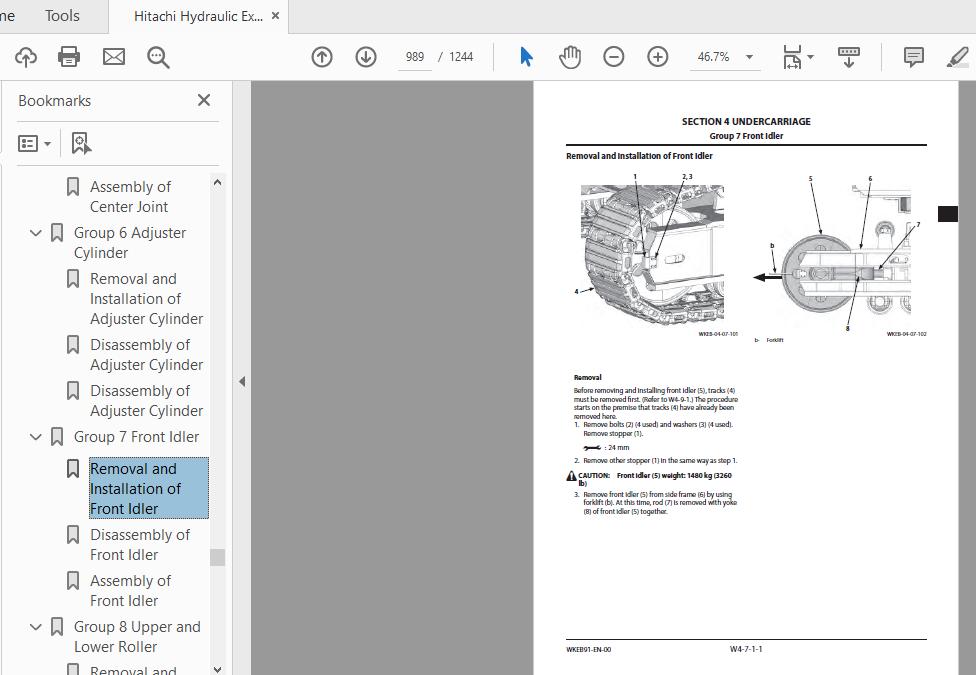The width and height of the screenshot is (976, 675).
Task: Click the track diagram figure on page
Action: (x=652, y=255)
